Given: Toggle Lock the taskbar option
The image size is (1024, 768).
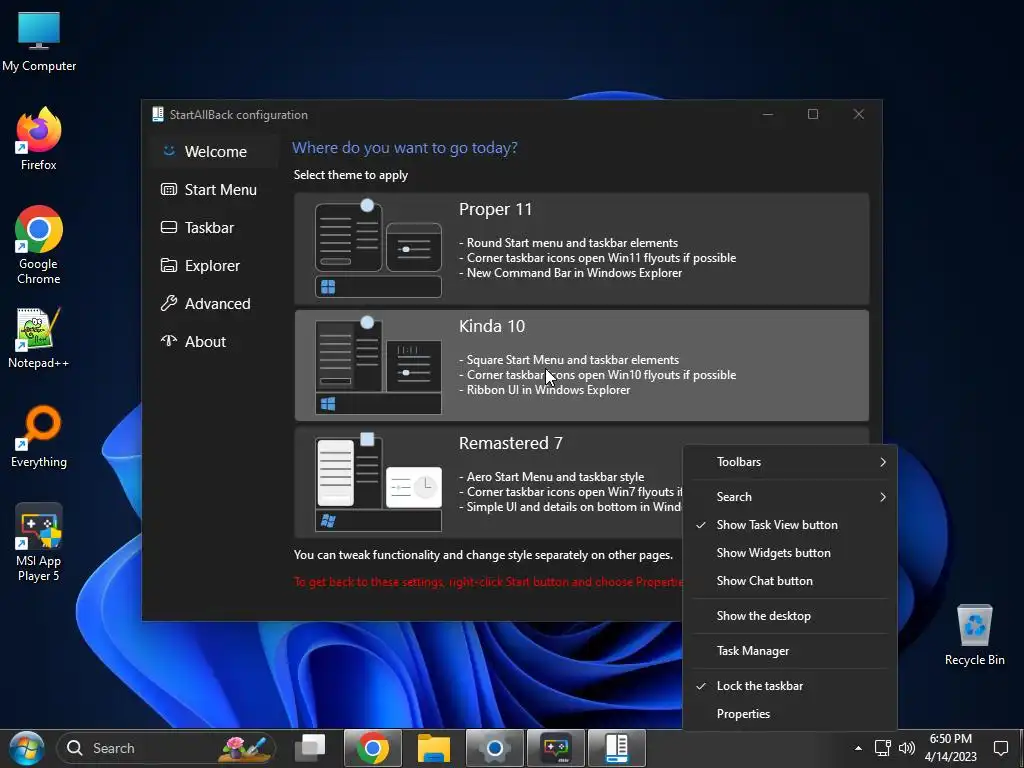Looking at the screenshot, I should click(790, 686).
